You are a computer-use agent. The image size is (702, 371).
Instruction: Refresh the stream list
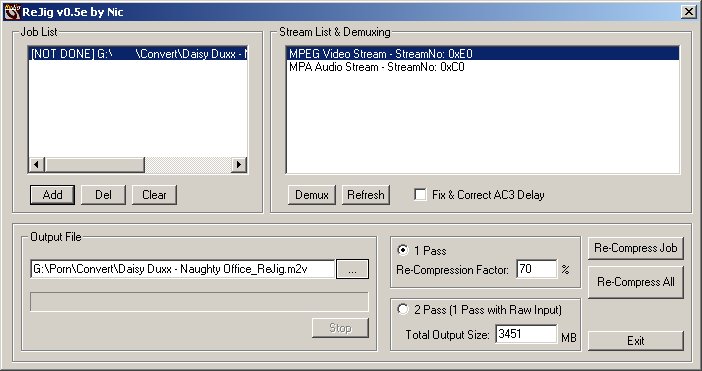(366, 195)
